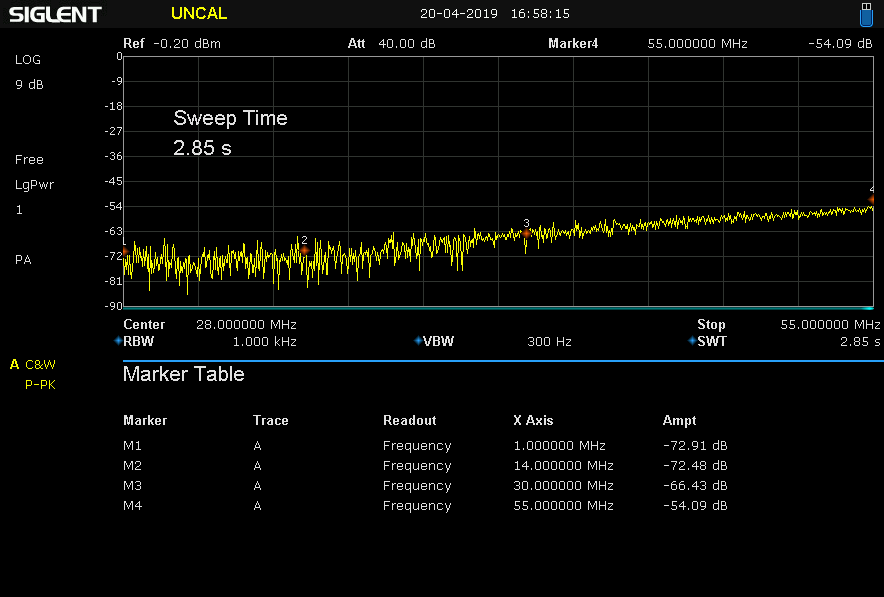
Task: Click the -18 label on the Y axis
Action: pyautogui.click(x=113, y=107)
